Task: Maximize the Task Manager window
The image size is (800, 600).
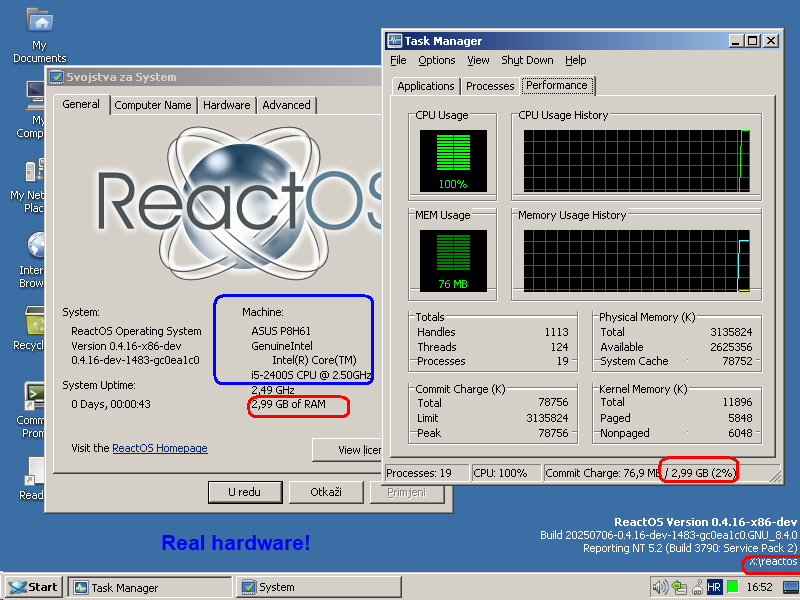Action: pos(753,40)
